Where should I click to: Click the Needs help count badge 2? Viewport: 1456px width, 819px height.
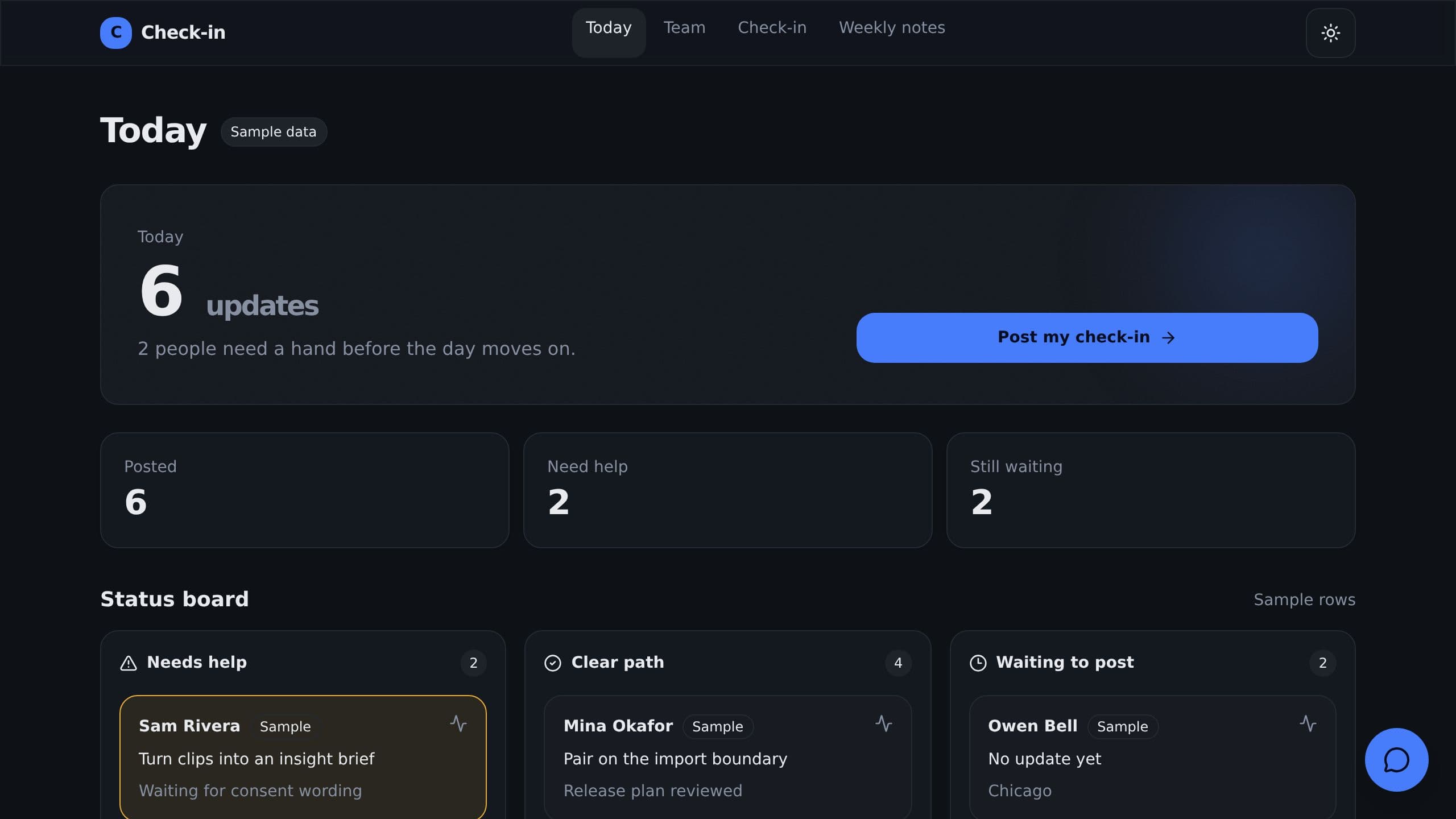[473, 663]
